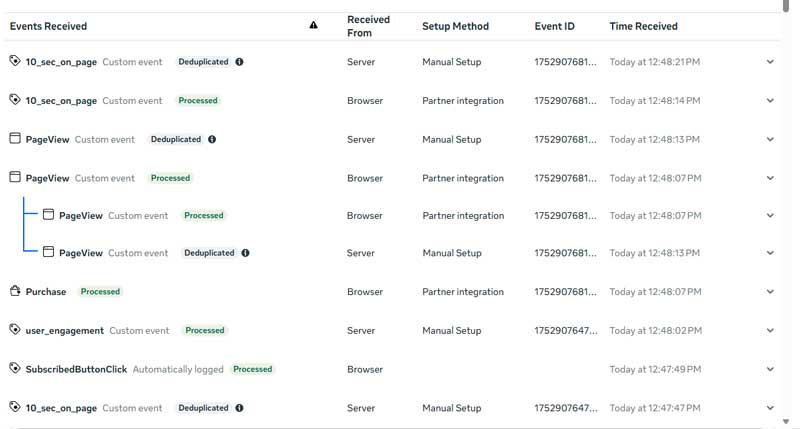This screenshot has height=429, width=800.
Task: Open info icon beside first Deduplicated 10_sec_on_page
Action: click(239, 62)
